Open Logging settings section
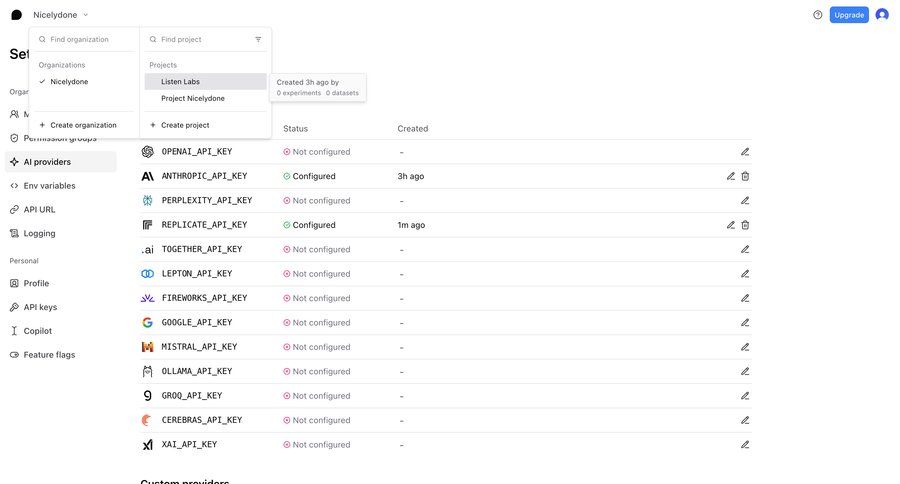The image size is (900, 484). pyautogui.click(x=61, y=234)
